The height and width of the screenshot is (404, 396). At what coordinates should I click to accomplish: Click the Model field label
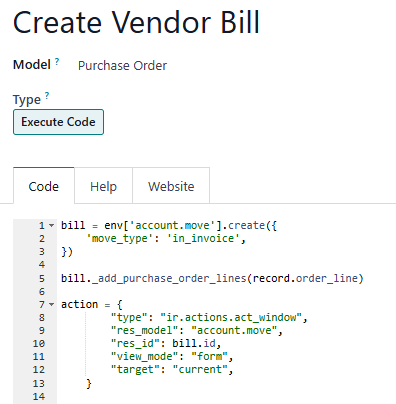click(x=32, y=64)
